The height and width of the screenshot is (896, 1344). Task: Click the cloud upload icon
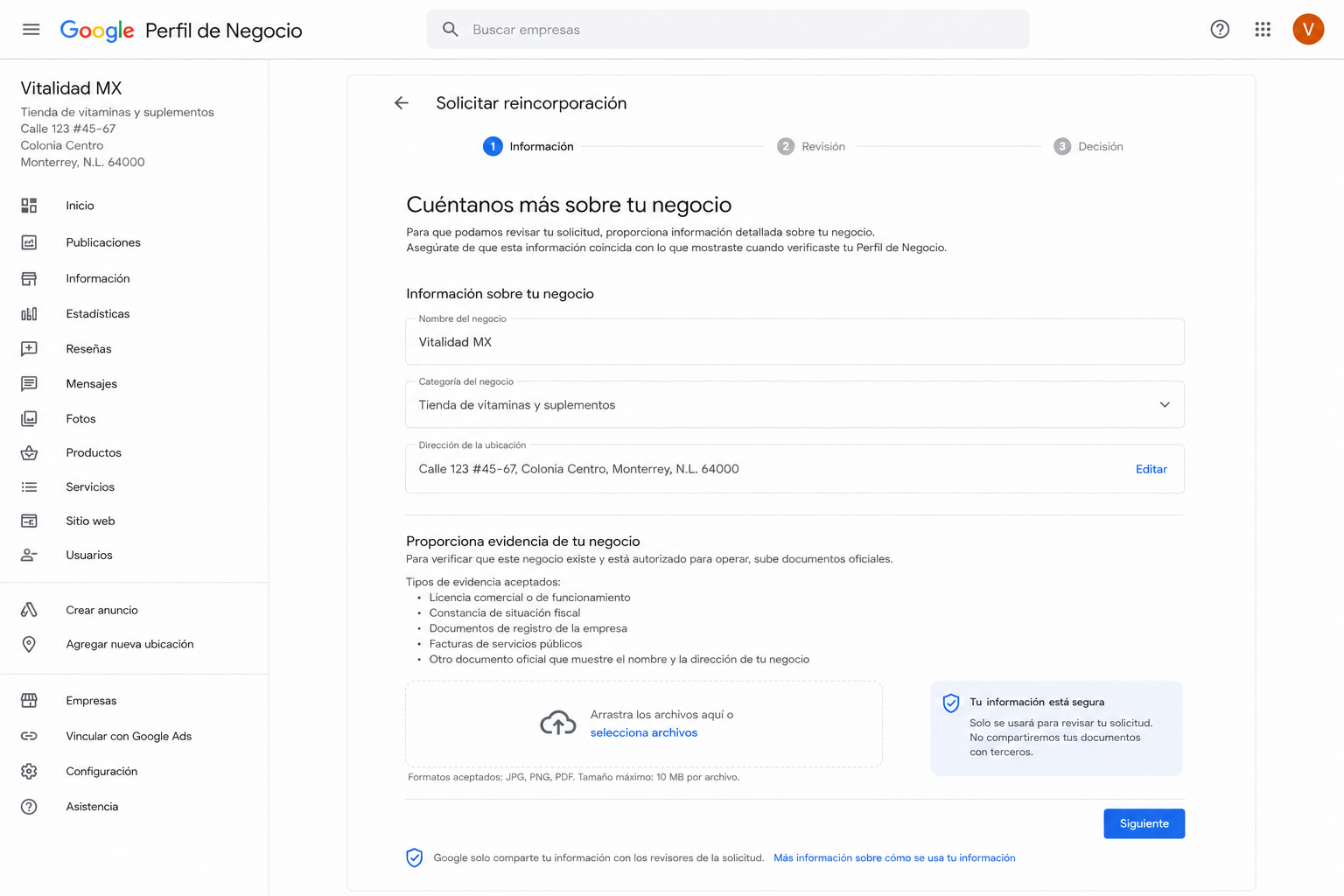558,723
